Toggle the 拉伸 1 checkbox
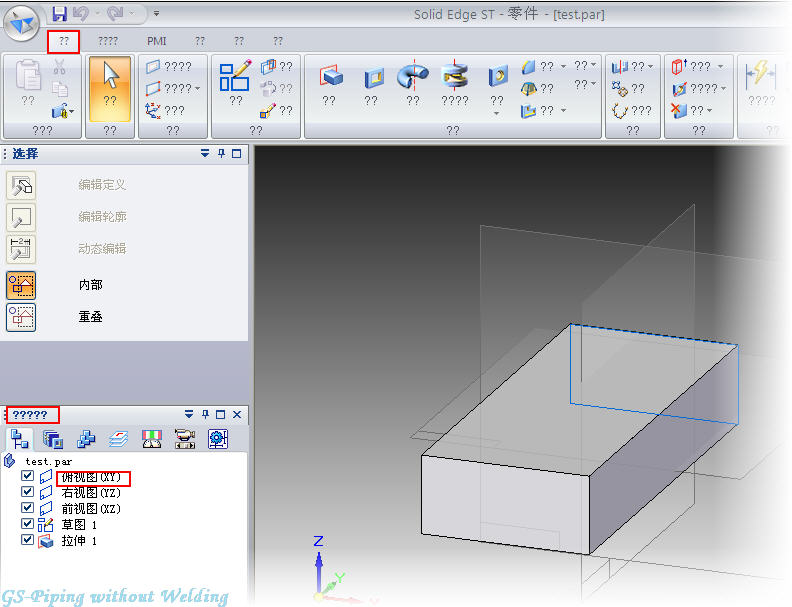Image resolution: width=792 pixels, height=607 pixels. (x=27, y=540)
